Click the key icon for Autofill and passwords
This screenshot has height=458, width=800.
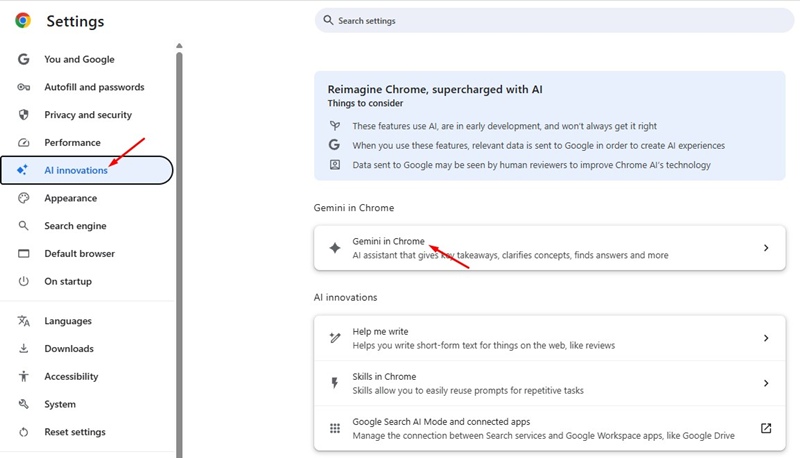coord(23,87)
